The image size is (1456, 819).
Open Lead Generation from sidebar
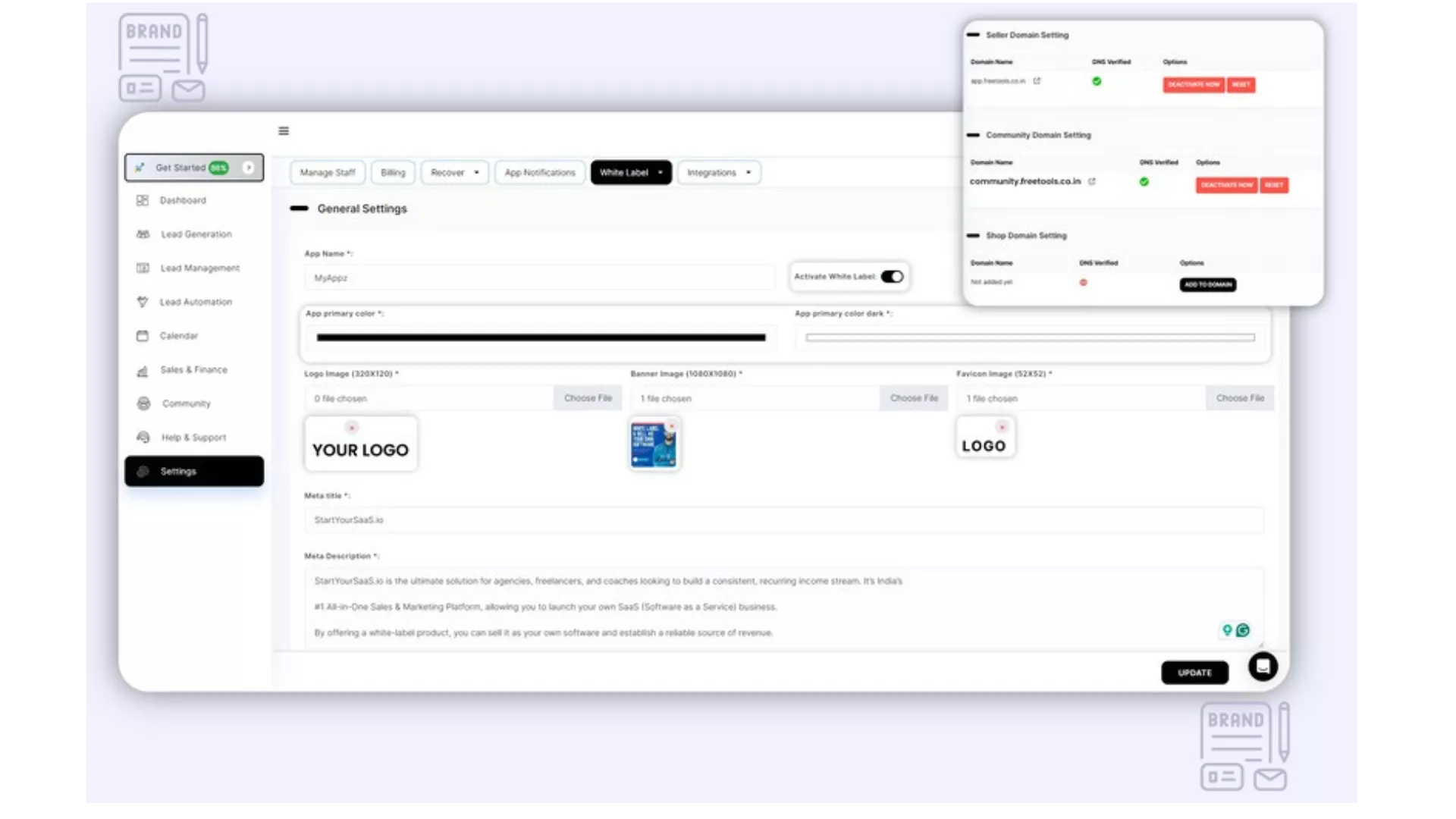point(196,234)
